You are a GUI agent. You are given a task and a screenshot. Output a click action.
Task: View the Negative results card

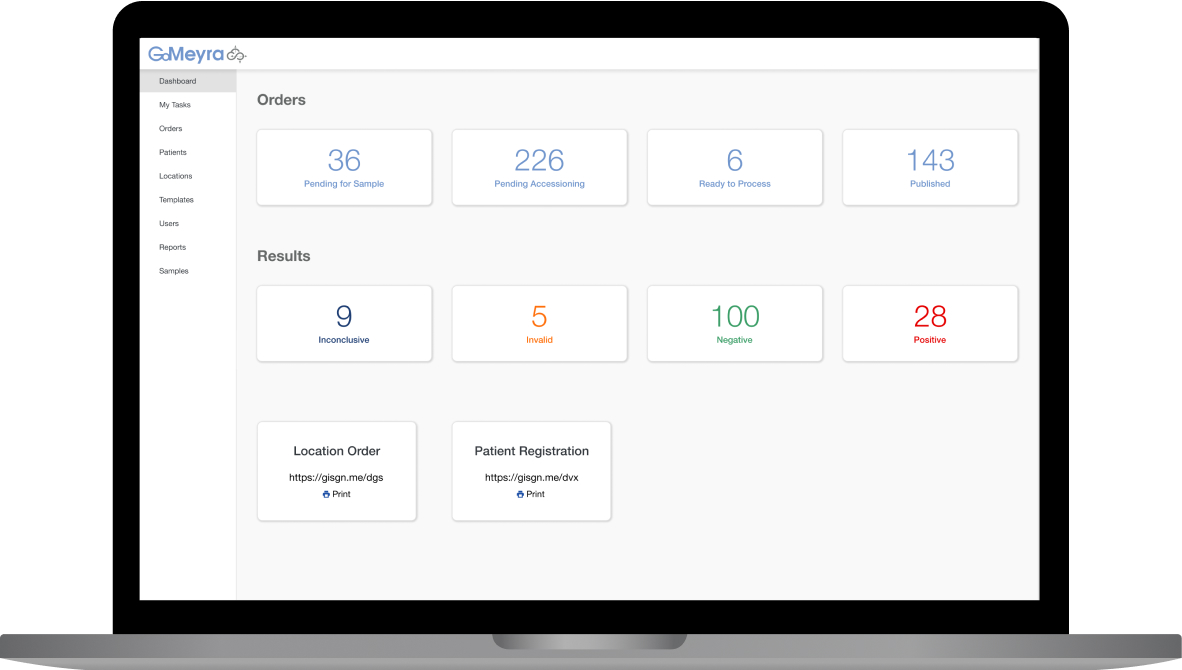735,323
